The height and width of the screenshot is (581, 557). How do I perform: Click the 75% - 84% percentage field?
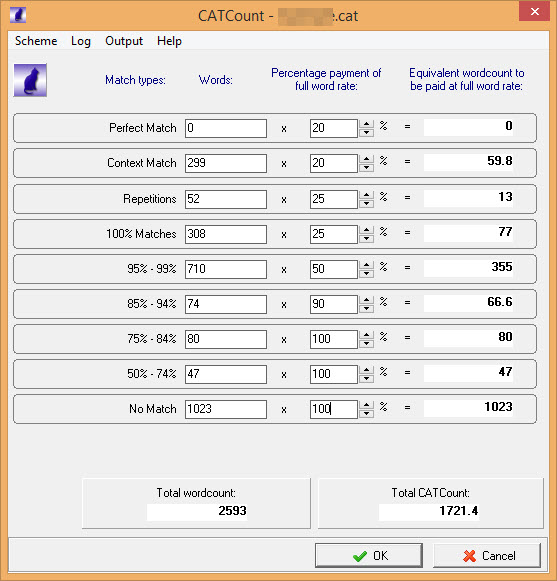coord(334,339)
